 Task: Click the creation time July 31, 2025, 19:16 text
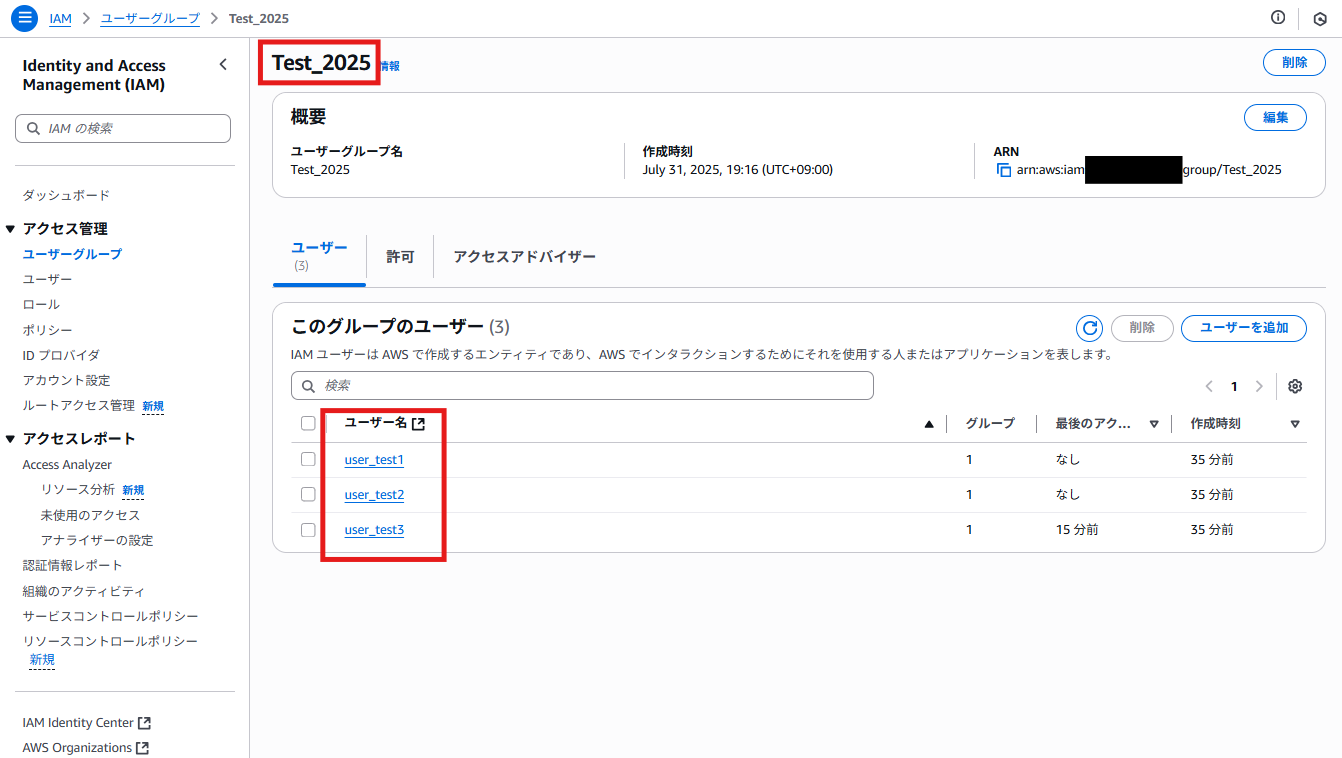(738, 170)
